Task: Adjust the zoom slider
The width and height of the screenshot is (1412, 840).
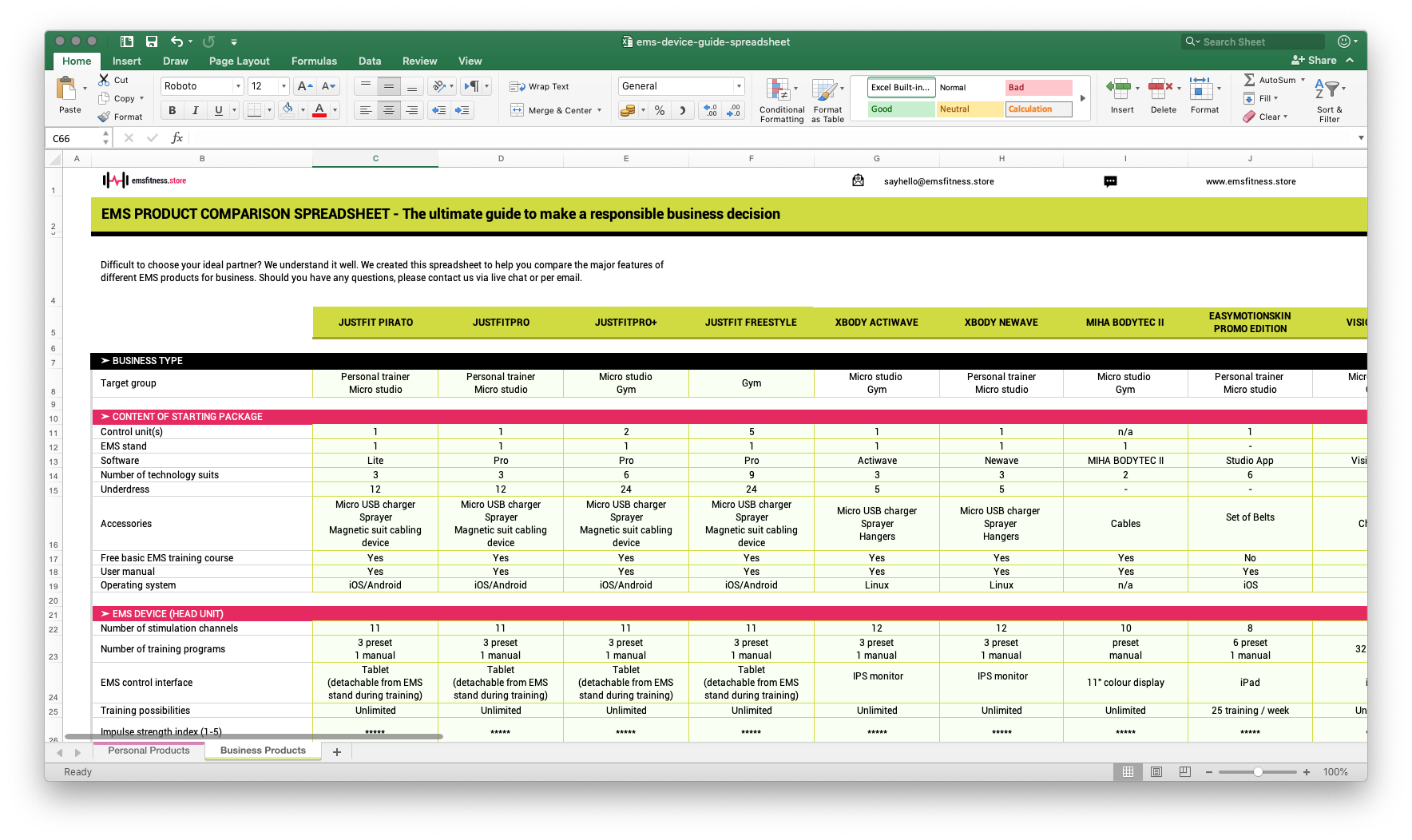Action: coord(1258,772)
